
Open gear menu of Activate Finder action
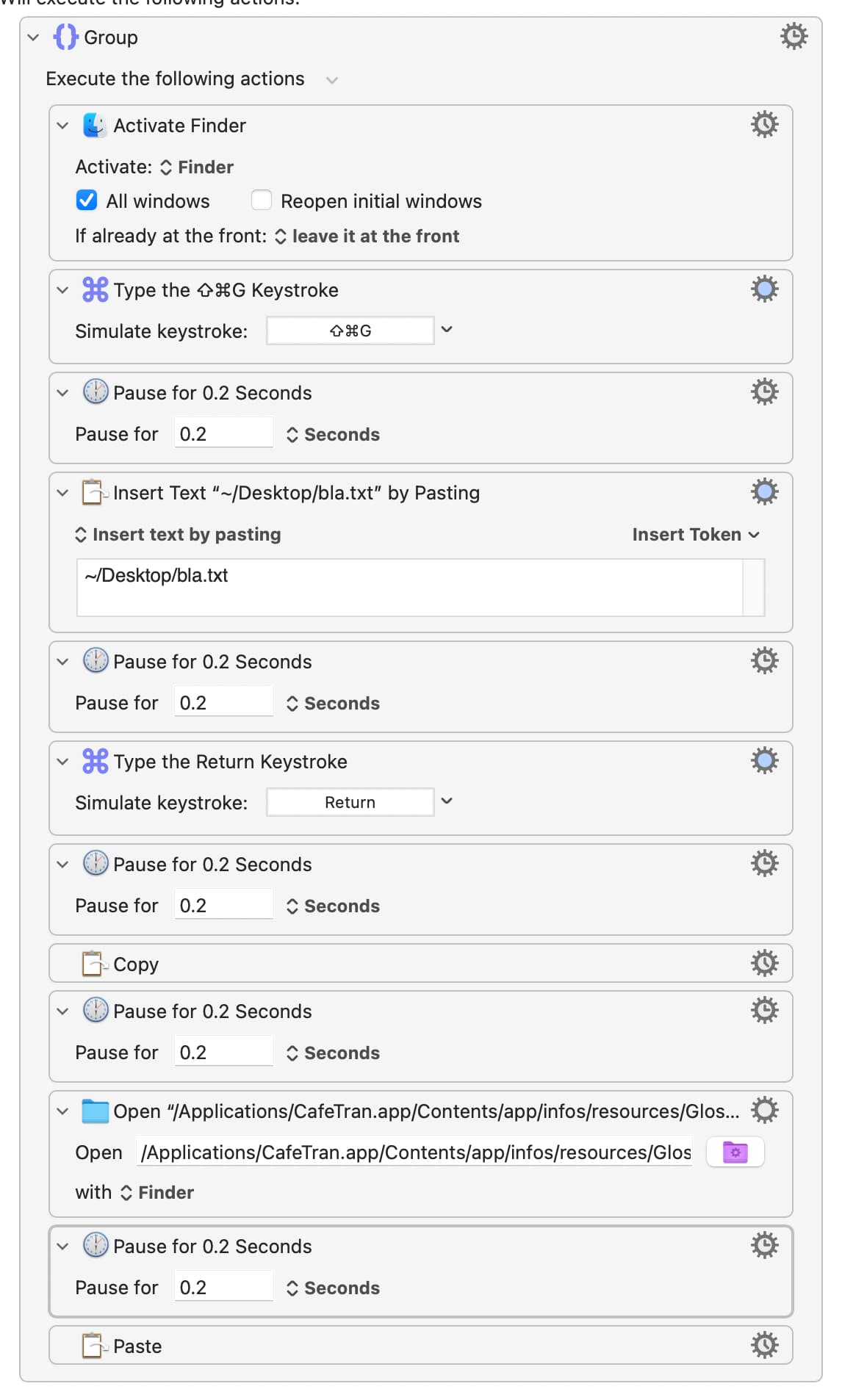[x=764, y=124]
